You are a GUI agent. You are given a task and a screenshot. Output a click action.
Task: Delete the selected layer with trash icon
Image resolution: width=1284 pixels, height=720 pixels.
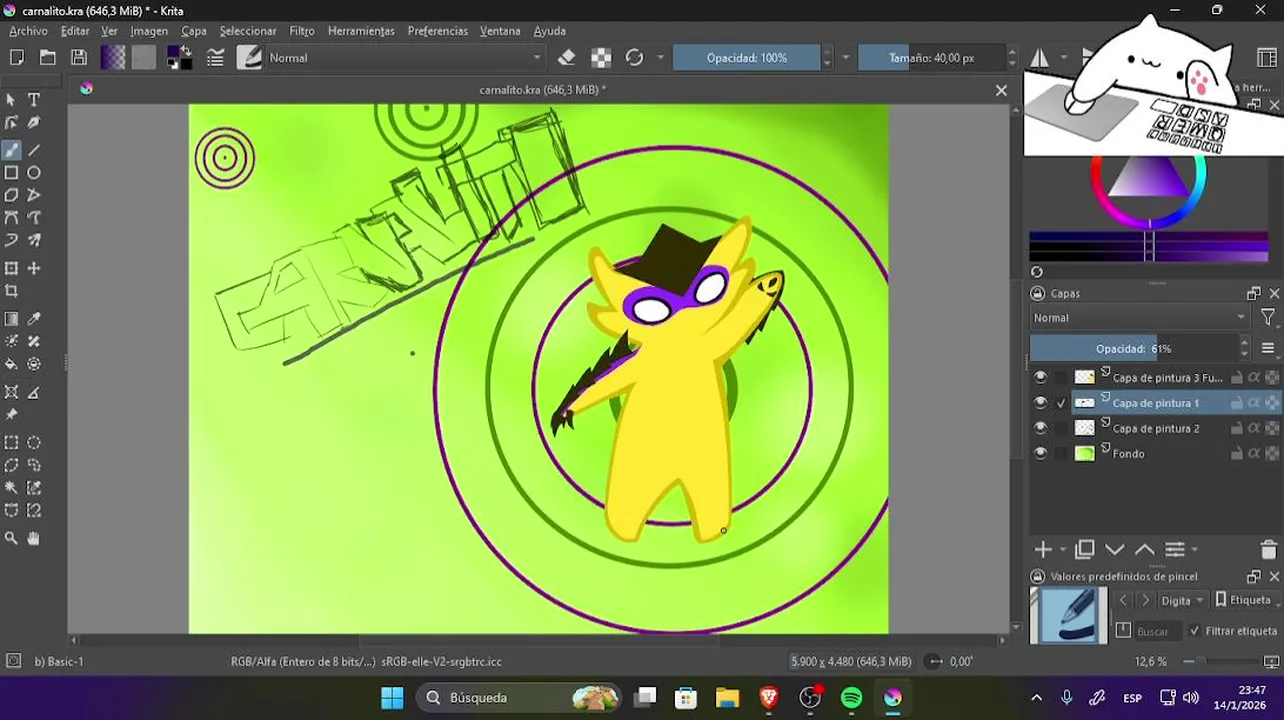click(x=1269, y=550)
